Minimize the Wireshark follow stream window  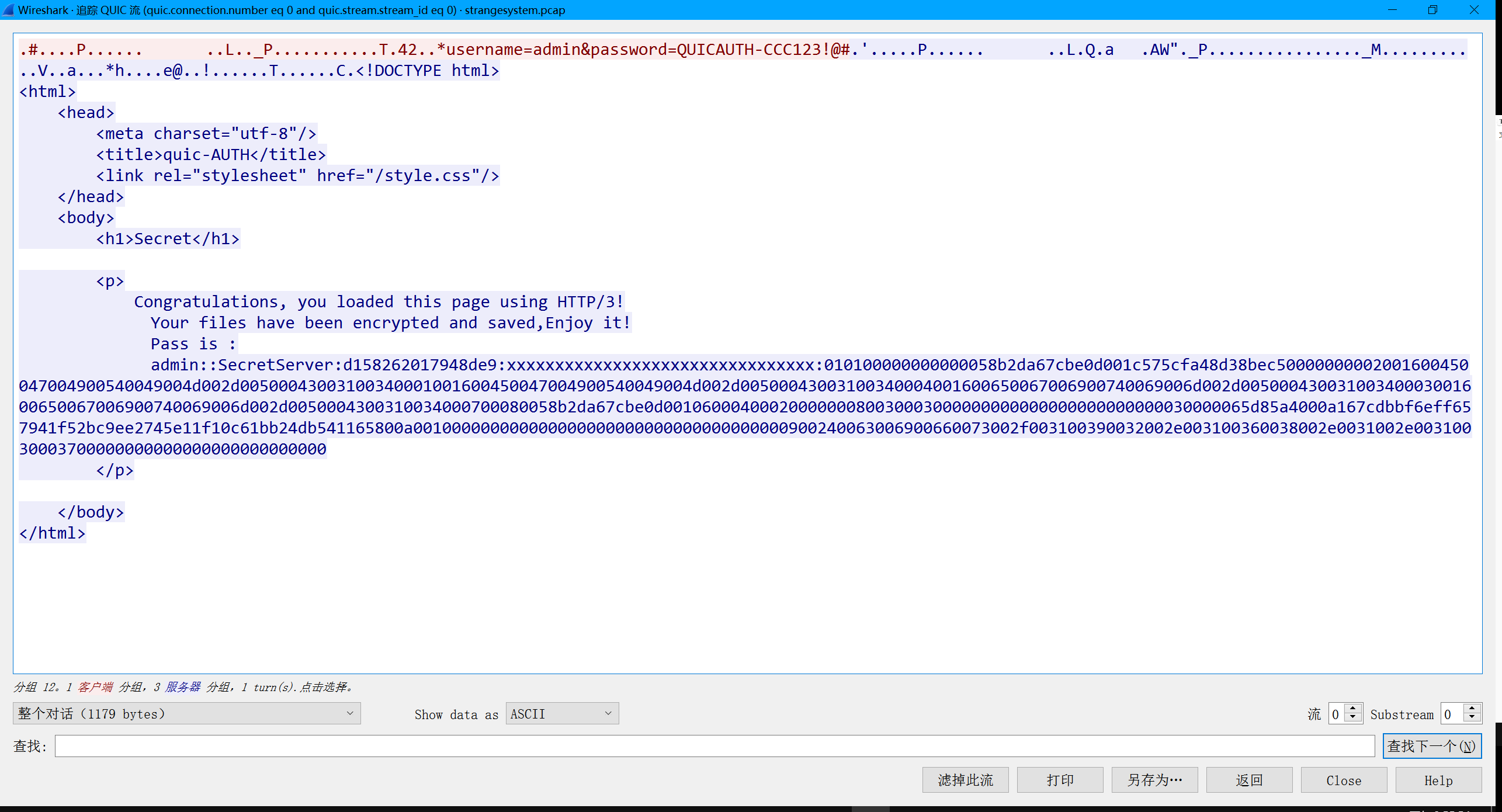(1392, 10)
